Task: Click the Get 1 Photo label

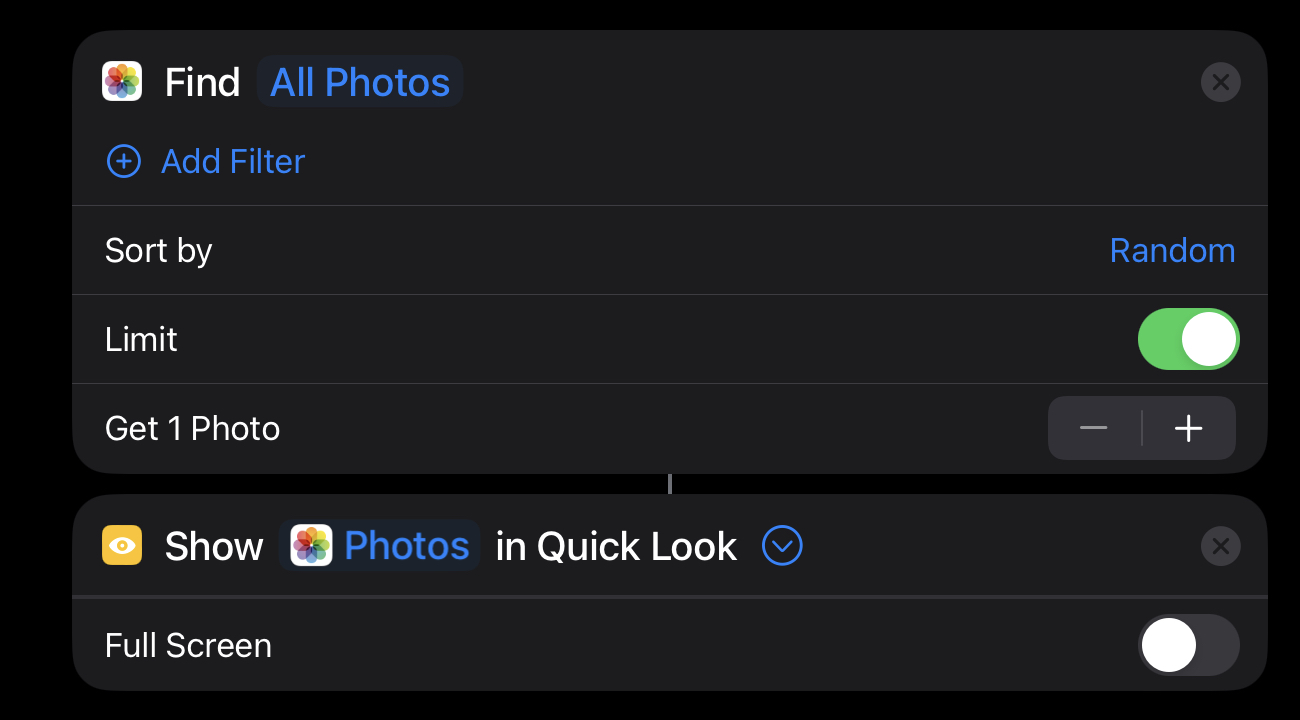Action: pos(192,428)
